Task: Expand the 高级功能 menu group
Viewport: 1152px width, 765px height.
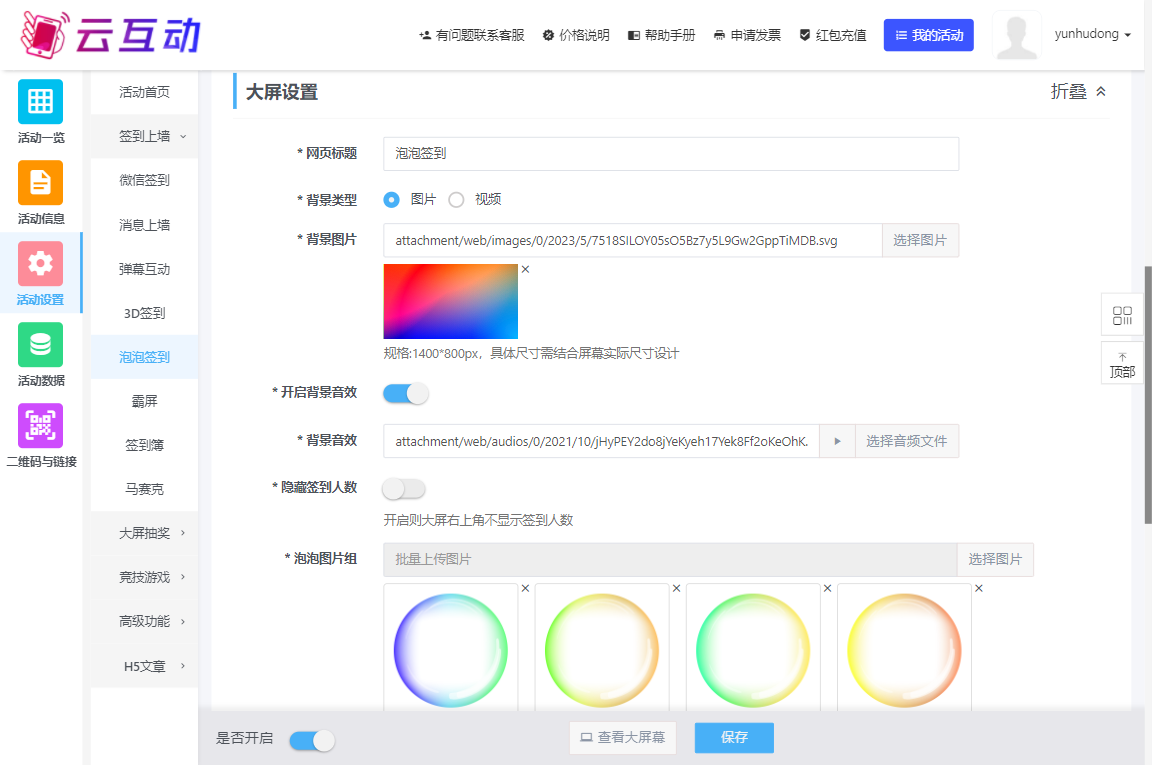Action: pos(145,621)
